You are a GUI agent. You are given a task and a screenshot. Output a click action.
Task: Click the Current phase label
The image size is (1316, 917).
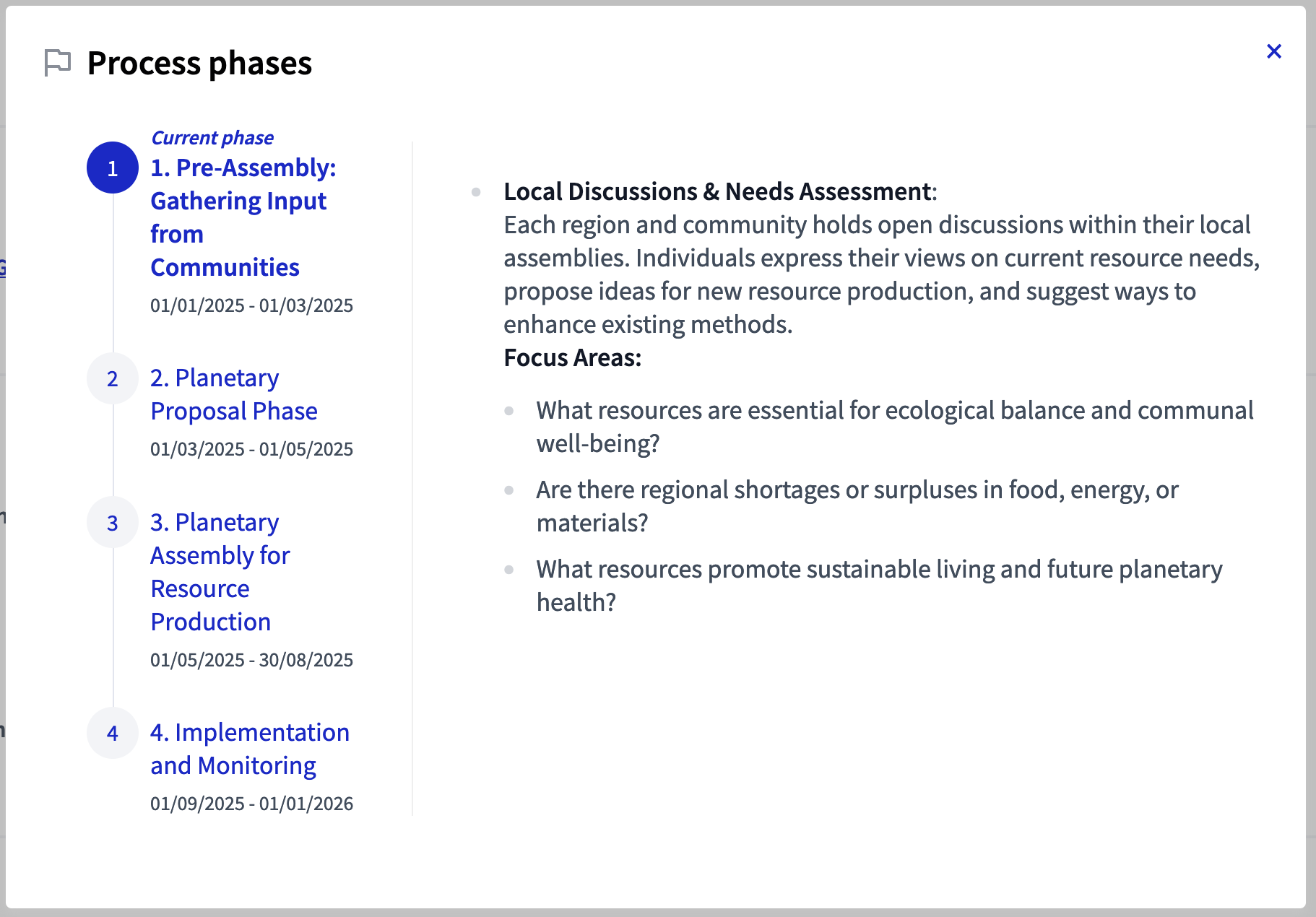click(x=212, y=137)
